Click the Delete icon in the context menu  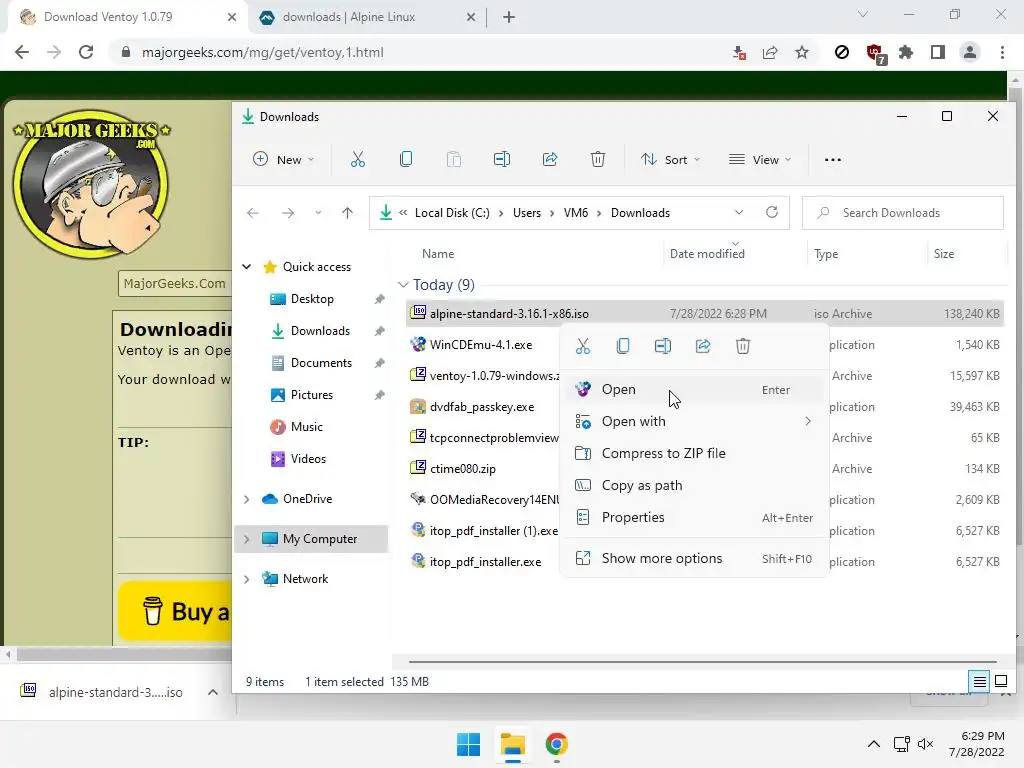tap(743, 346)
